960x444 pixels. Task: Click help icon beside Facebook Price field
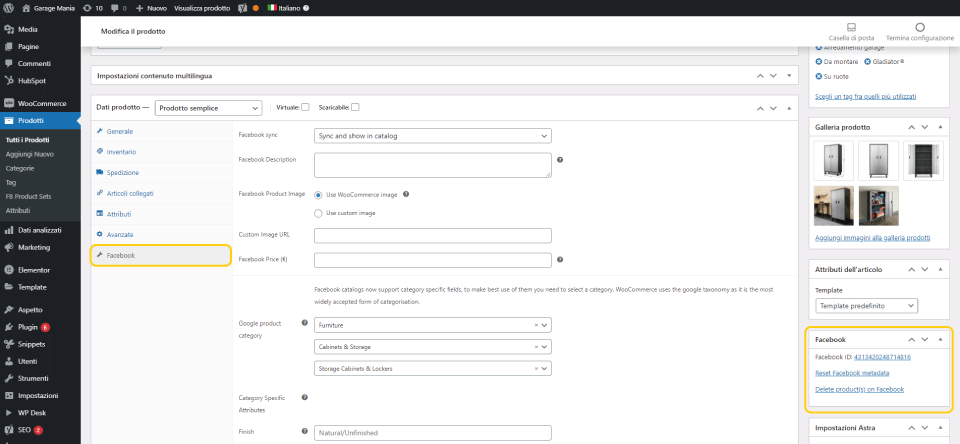coord(560,260)
